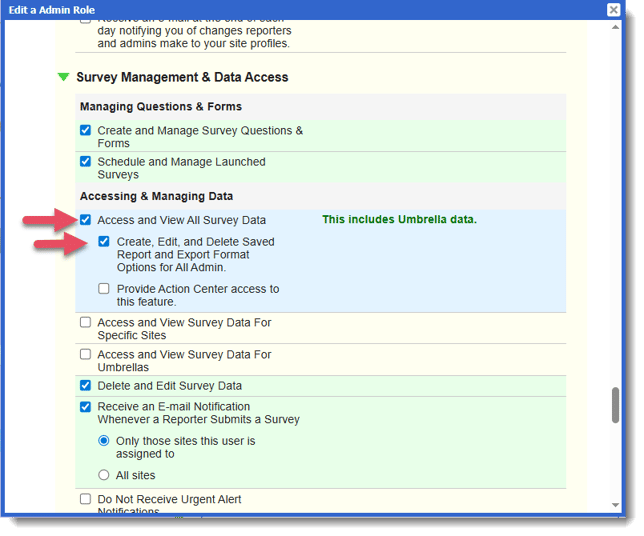Close the Edit a Admin Role dialog
The height and width of the screenshot is (536, 644).
point(613,9)
